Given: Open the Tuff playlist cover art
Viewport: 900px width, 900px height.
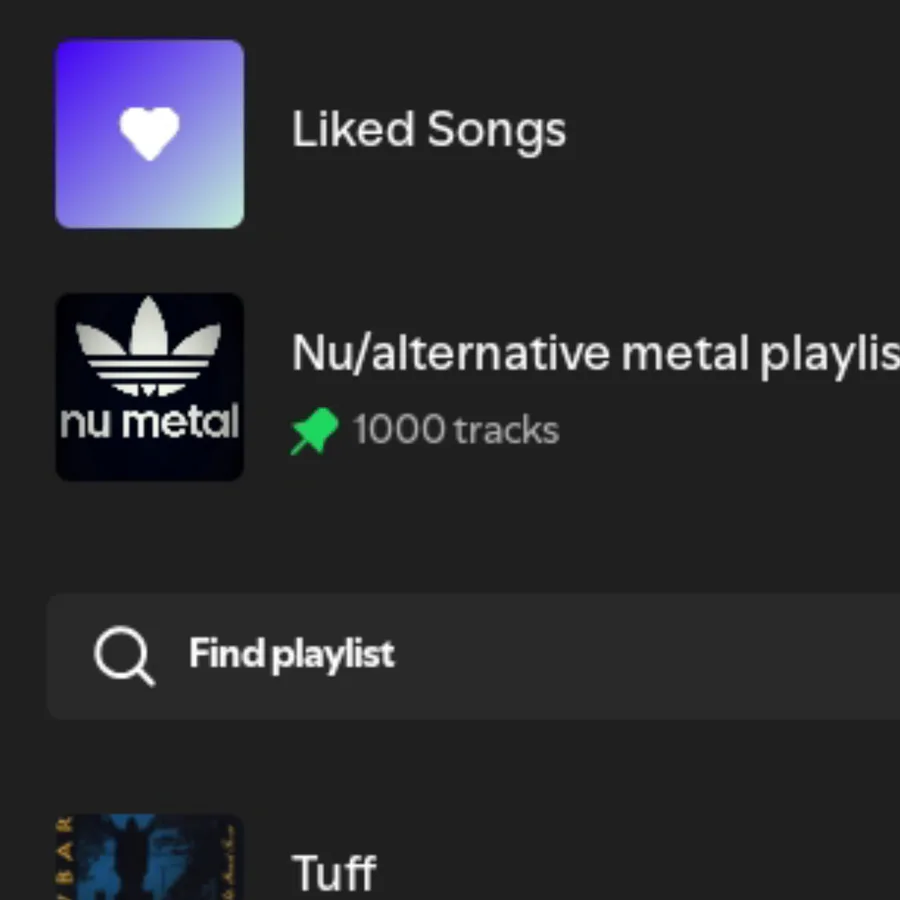Looking at the screenshot, I should click(149, 860).
